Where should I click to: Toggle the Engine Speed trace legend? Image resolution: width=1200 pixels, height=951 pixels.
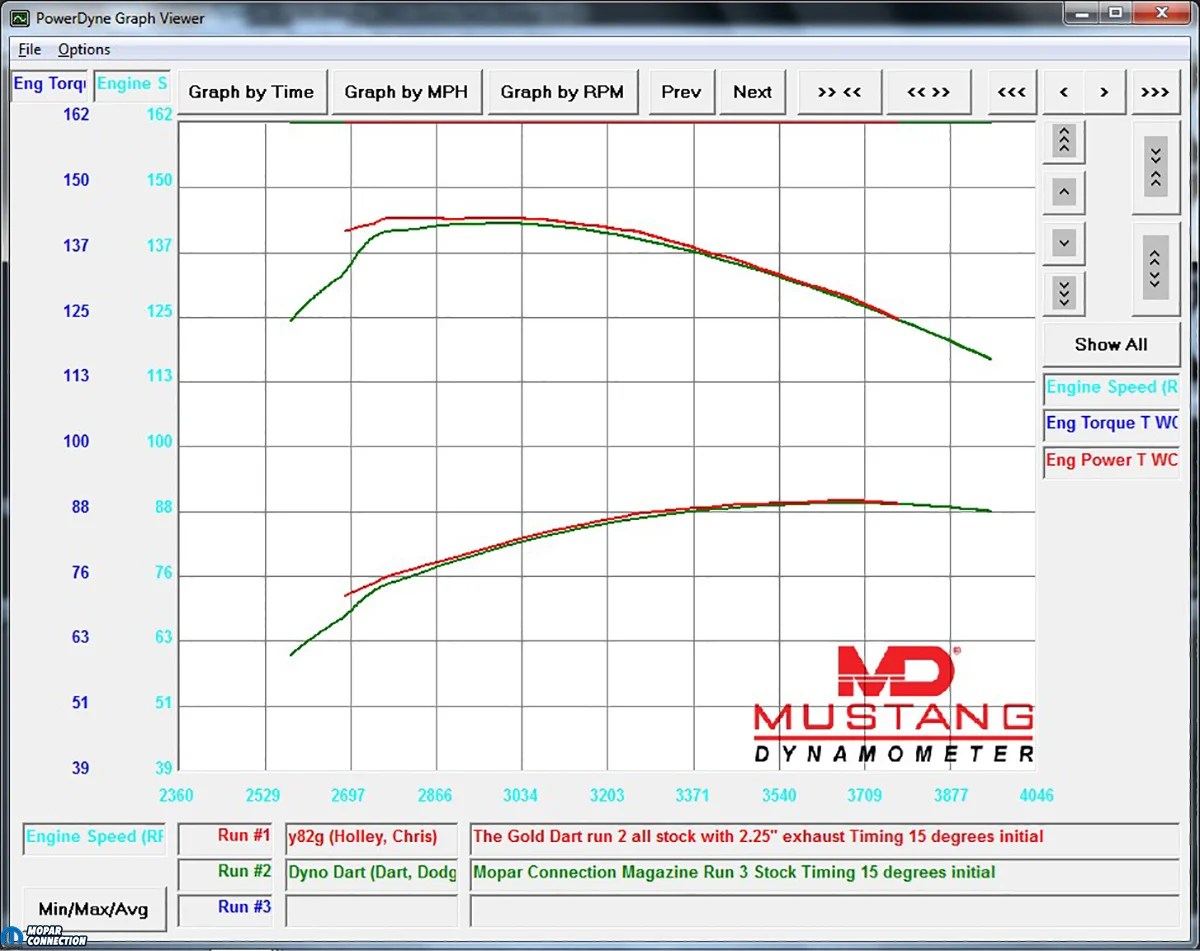click(1110, 387)
